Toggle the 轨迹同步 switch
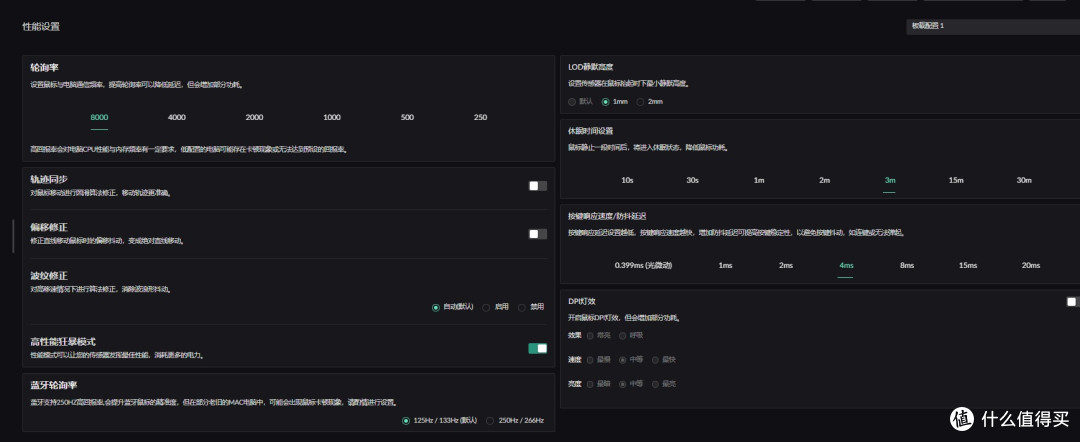 tap(537, 186)
